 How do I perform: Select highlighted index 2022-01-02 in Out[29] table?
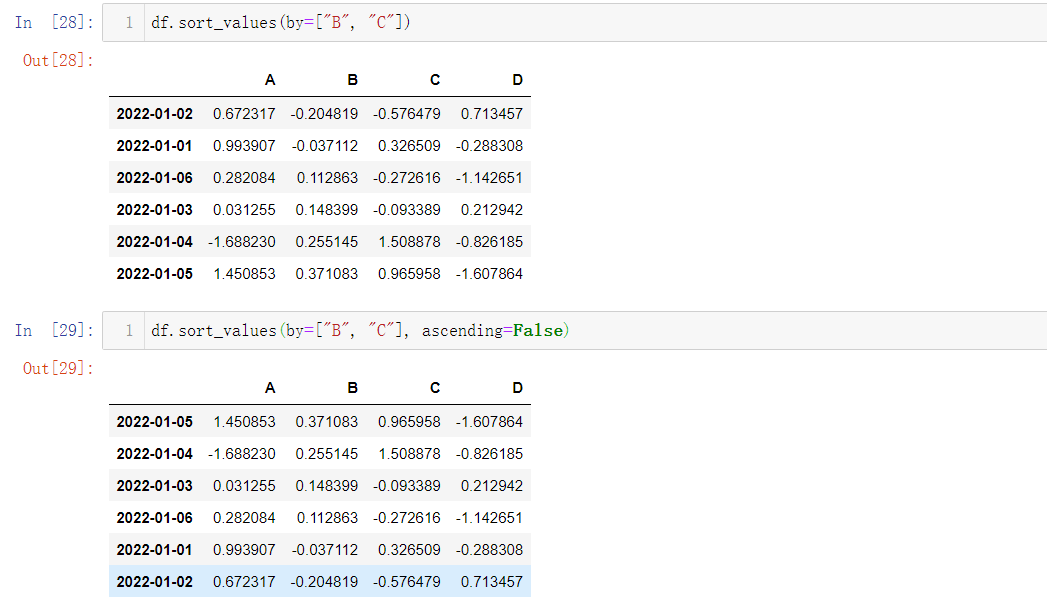154,582
